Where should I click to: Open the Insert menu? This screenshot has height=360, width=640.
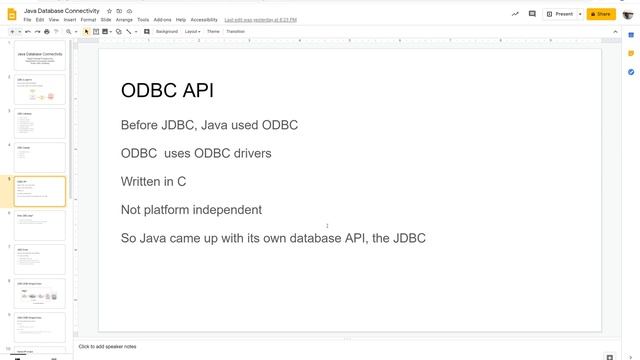click(x=70, y=20)
